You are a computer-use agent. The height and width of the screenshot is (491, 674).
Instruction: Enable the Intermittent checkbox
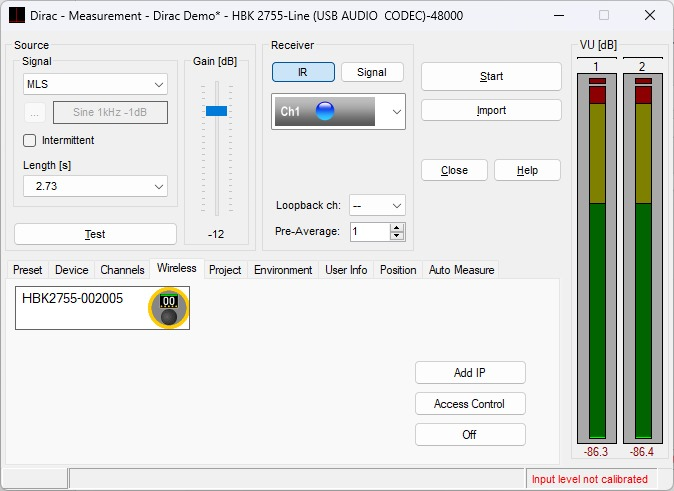click(x=29, y=141)
